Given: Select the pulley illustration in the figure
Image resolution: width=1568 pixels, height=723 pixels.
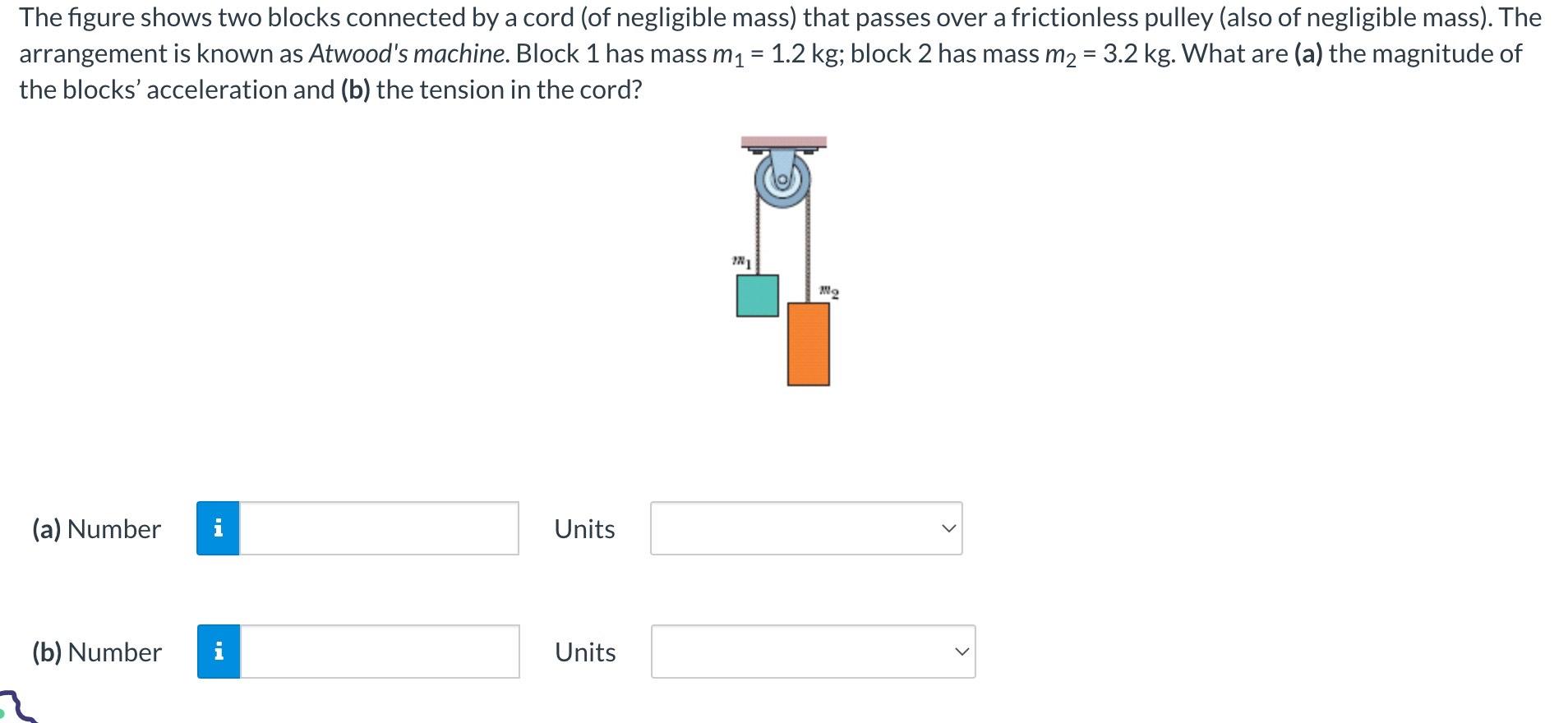Looking at the screenshot, I should click(782, 179).
